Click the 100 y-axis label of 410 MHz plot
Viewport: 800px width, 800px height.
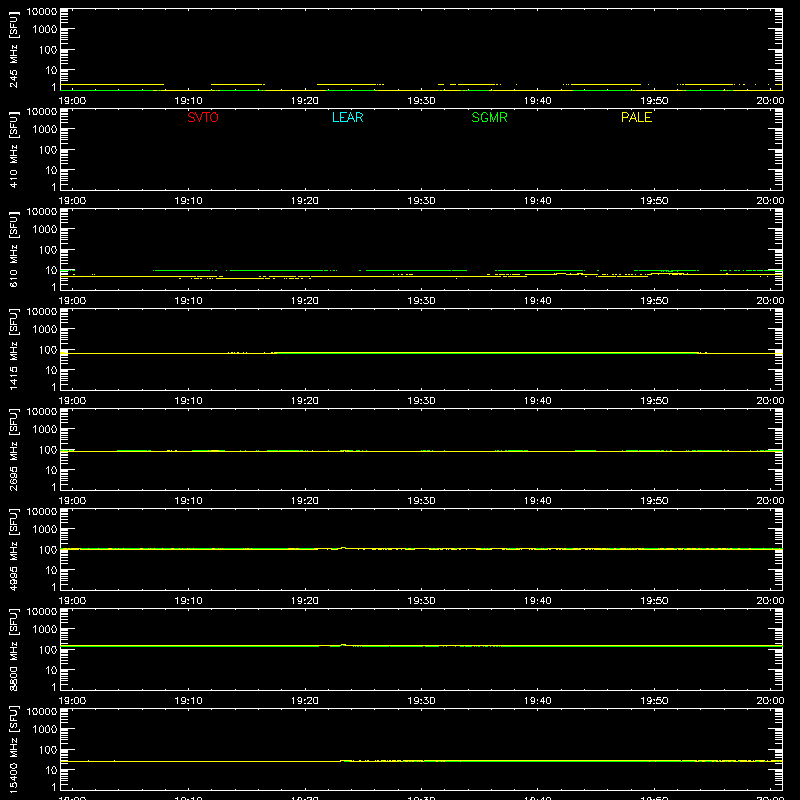tap(48, 150)
